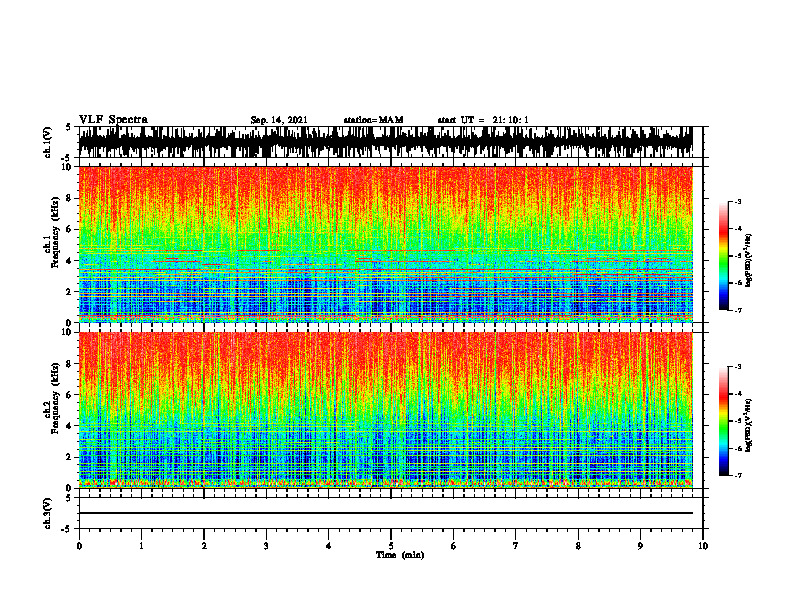Click time-axis tick label '9'
This screenshot has width=792, height=612.
tap(640, 546)
